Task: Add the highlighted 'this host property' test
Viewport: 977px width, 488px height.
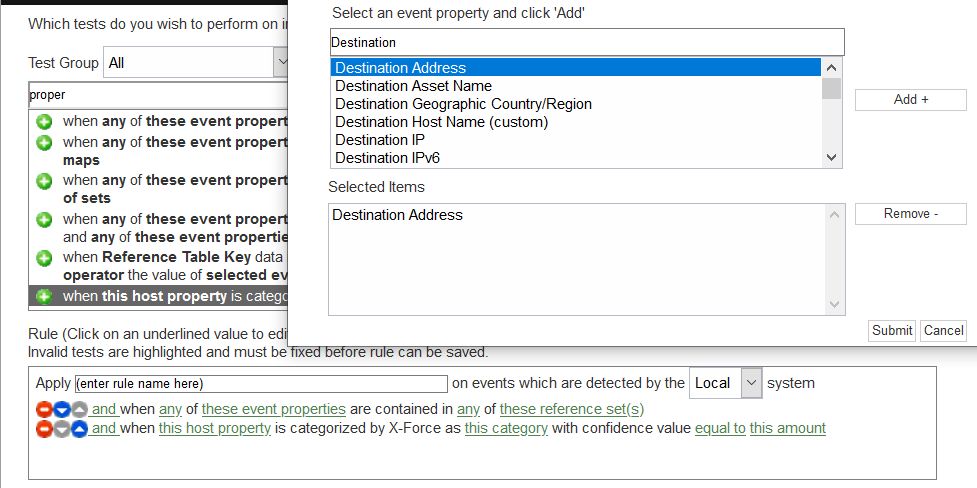Action: pyautogui.click(x=44, y=297)
